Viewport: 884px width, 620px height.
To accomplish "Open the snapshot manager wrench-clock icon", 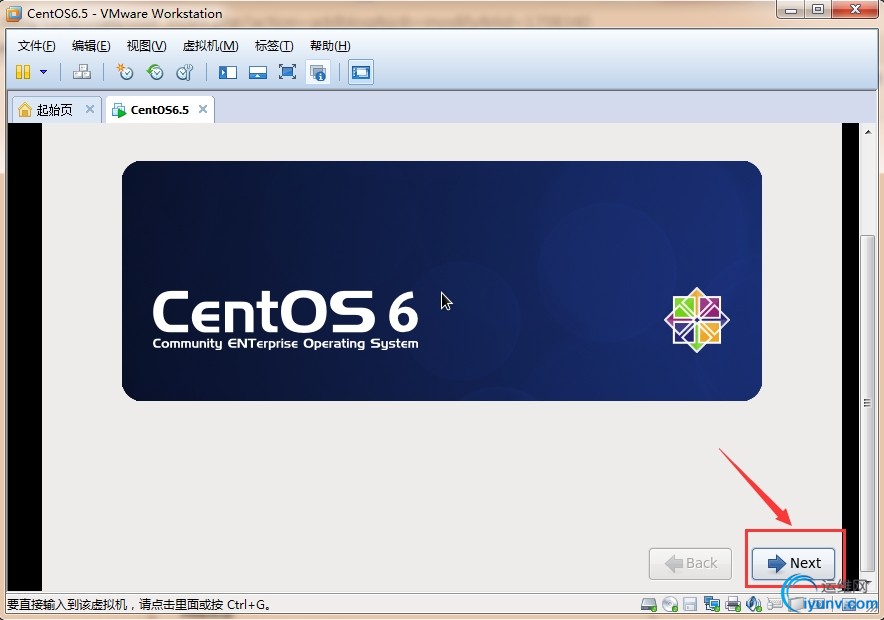I will [x=184, y=72].
